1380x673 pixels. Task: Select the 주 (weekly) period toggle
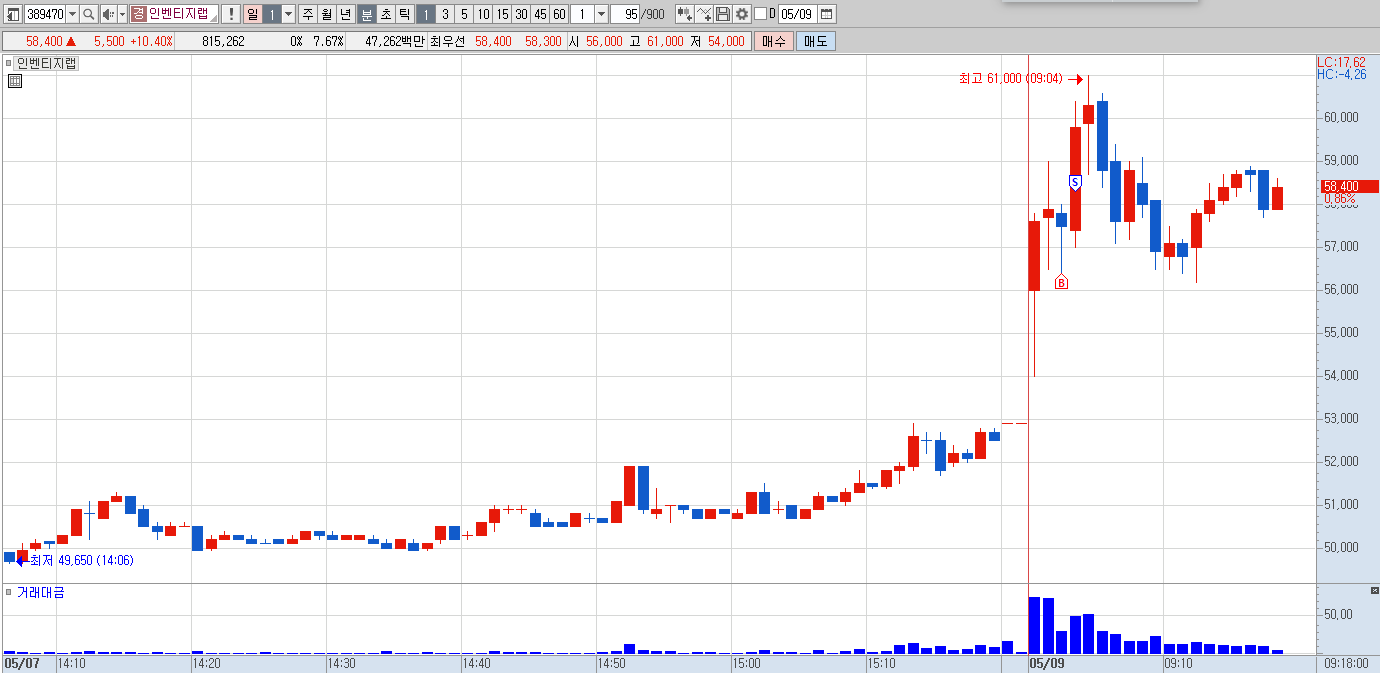click(x=308, y=14)
